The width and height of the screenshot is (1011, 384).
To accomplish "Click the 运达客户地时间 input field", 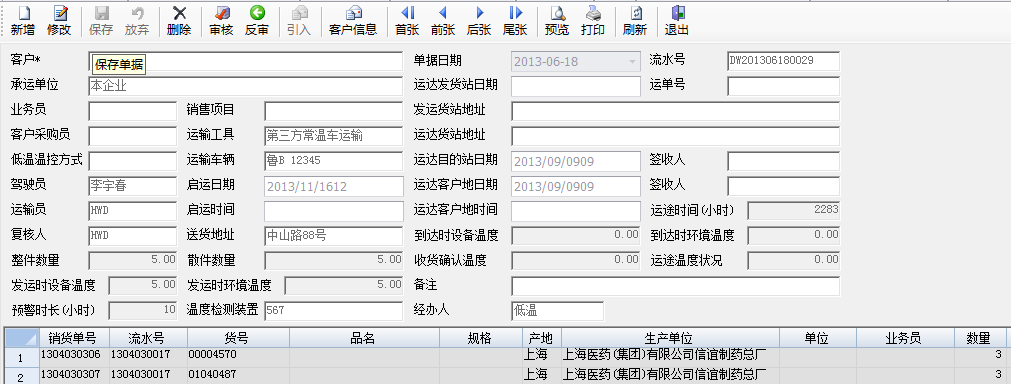I will click(576, 210).
